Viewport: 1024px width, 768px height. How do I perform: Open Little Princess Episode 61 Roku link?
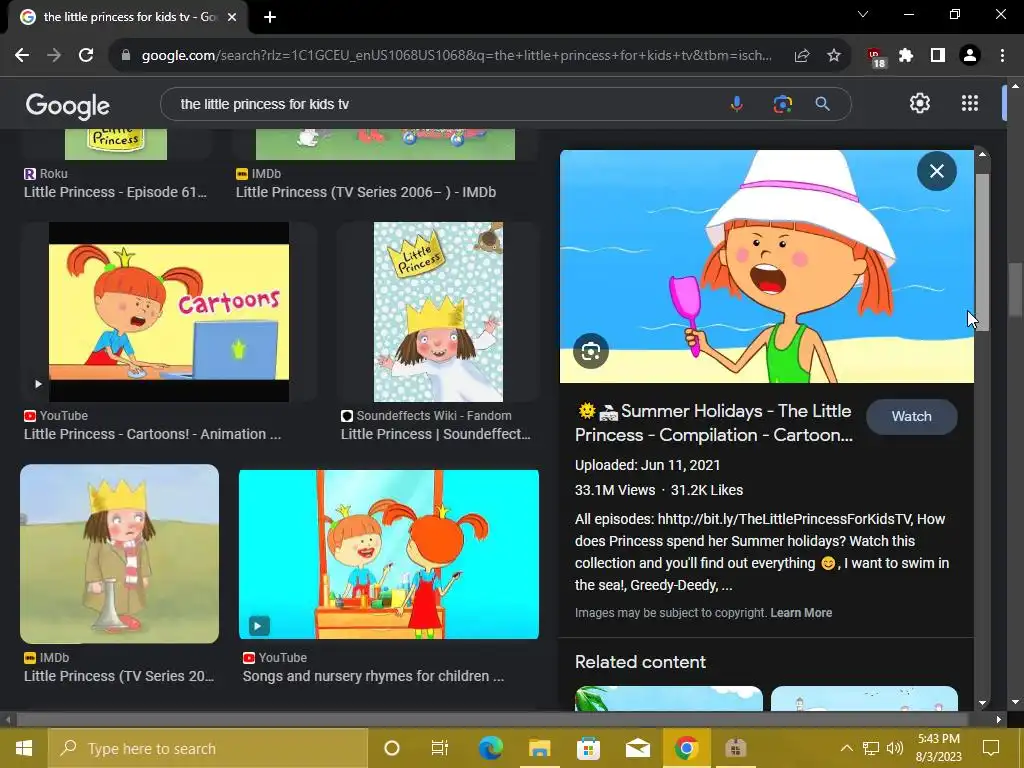coord(115,192)
